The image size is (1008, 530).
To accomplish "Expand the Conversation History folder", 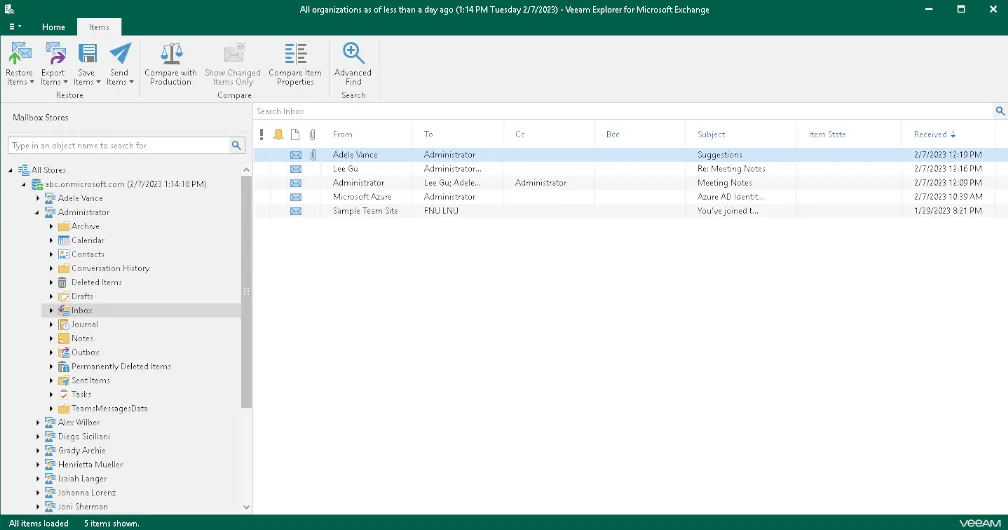I will pyautogui.click(x=51, y=268).
